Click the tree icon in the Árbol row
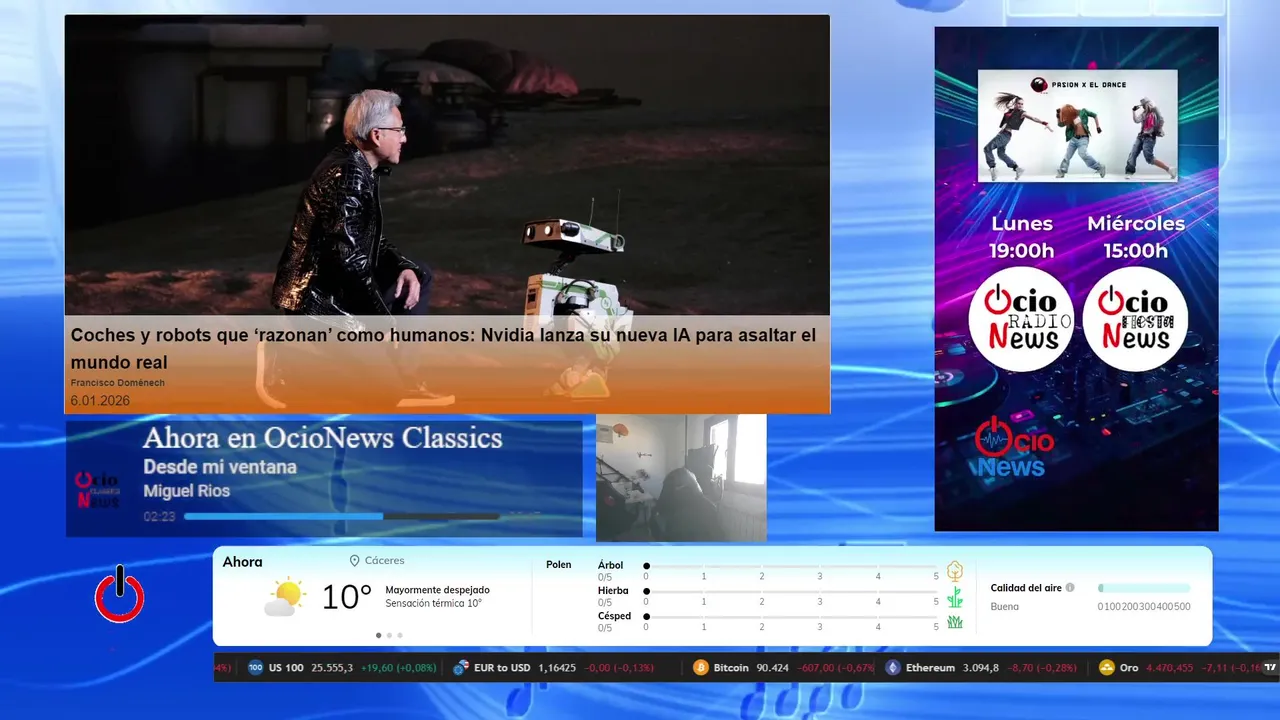The width and height of the screenshot is (1280, 720). tap(955, 571)
